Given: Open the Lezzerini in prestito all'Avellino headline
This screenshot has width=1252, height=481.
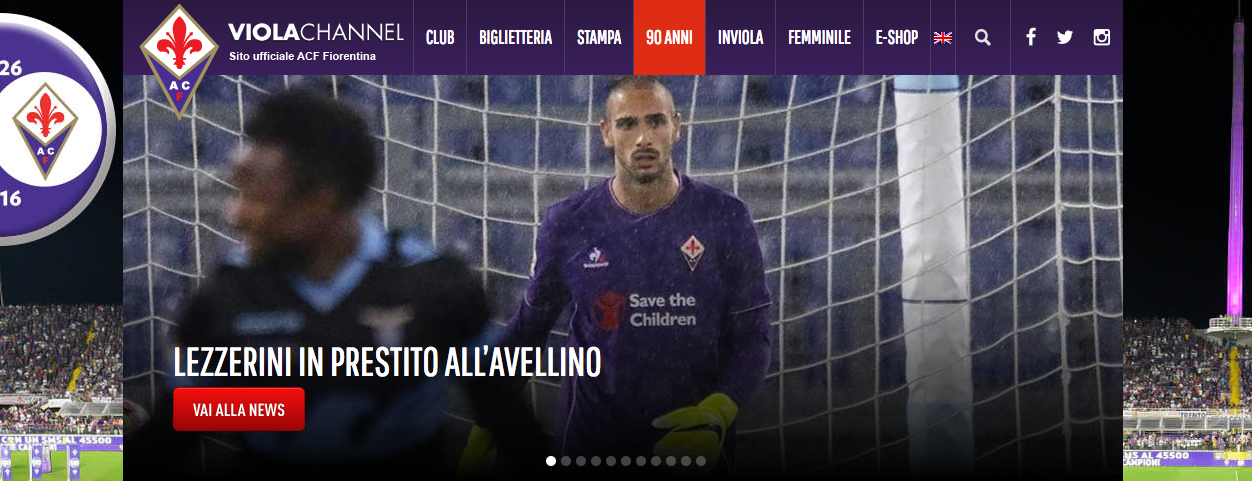Looking at the screenshot, I should coord(387,362).
